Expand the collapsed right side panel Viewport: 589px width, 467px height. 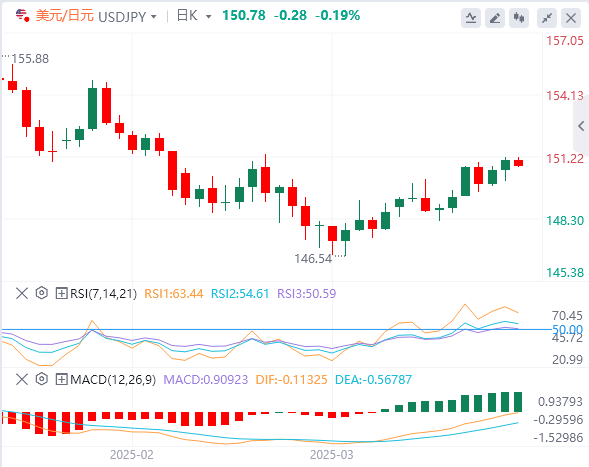[x=581, y=126]
